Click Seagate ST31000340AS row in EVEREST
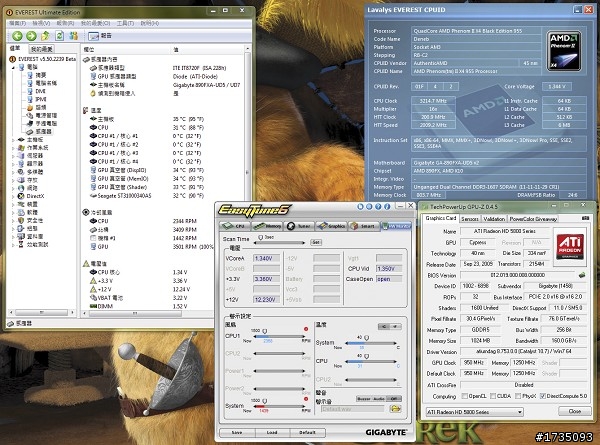600x445 pixels. pos(147,196)
